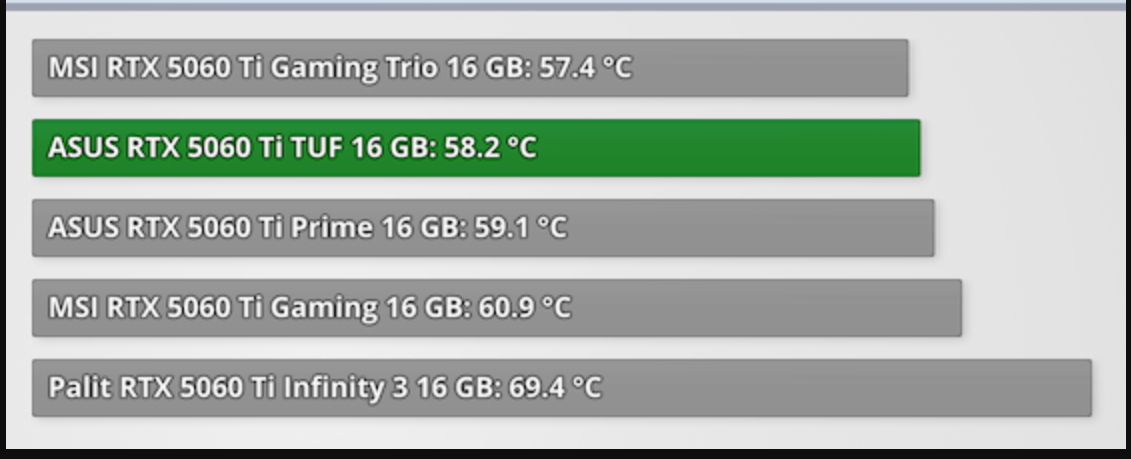The width and height of the screenshot is (1131, 459).
Task: Click MSI in the 60.9 °C bar
Action: [73, 308]
